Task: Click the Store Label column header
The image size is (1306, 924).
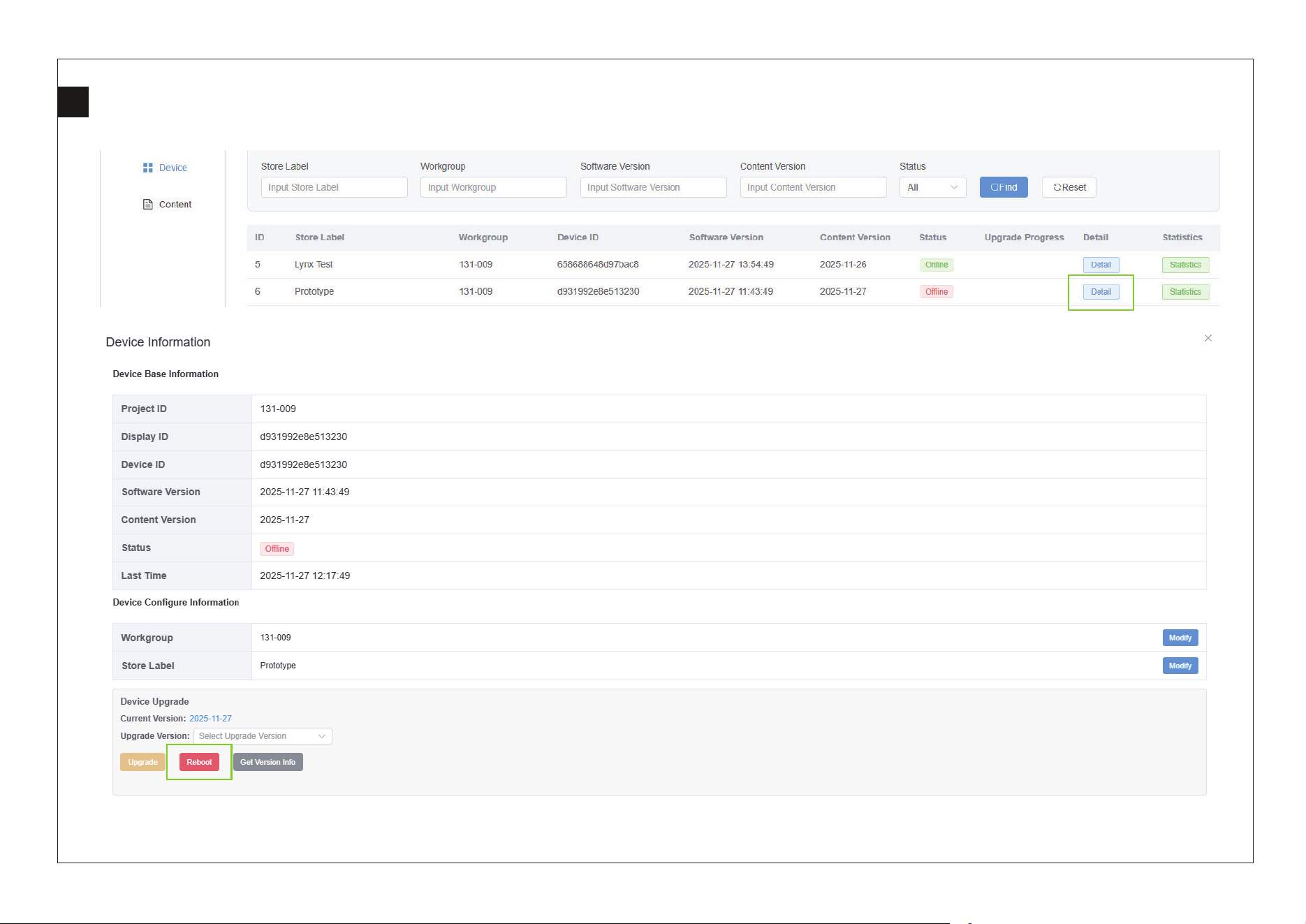Action: point(320,237)
